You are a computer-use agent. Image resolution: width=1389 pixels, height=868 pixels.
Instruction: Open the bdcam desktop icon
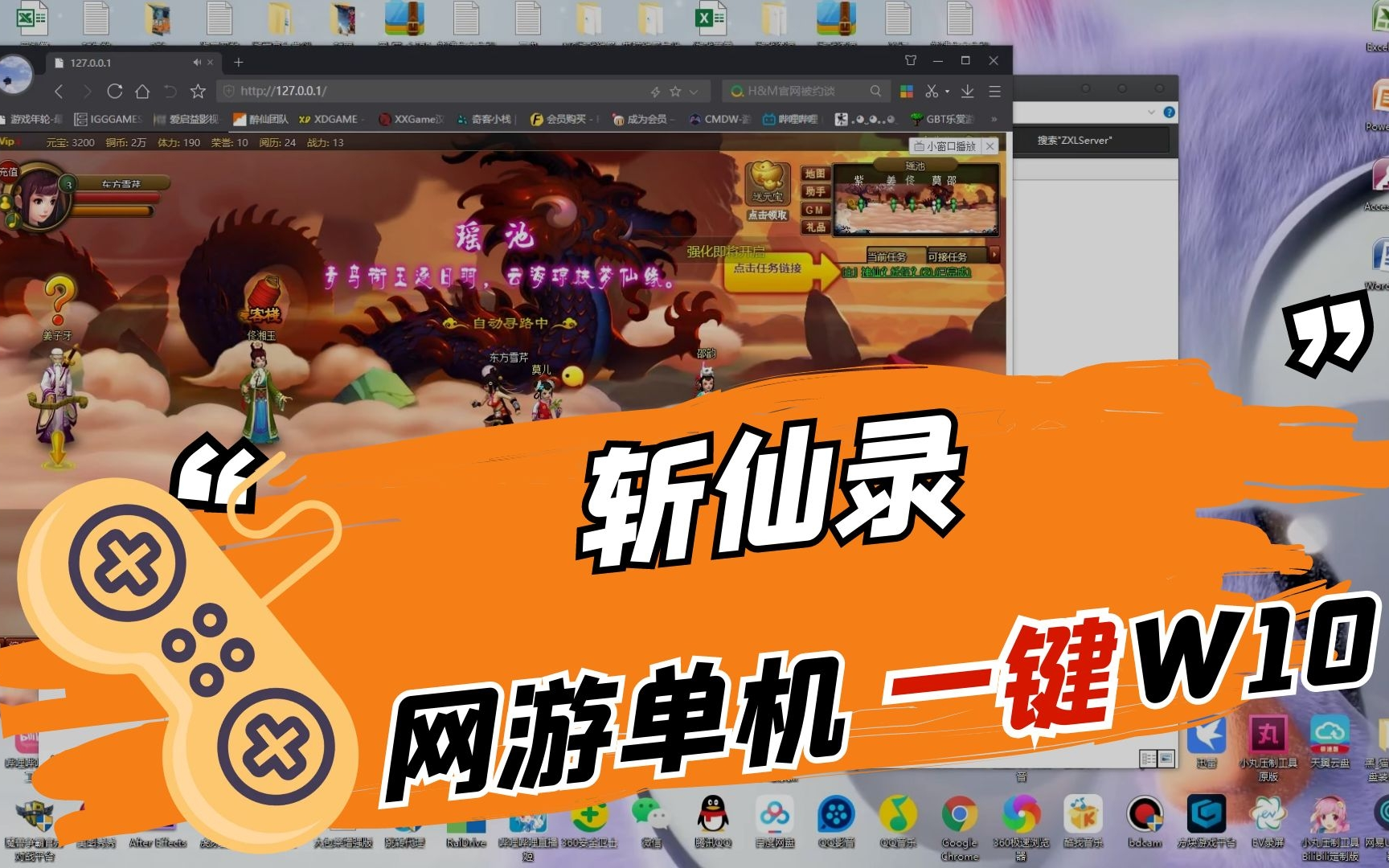pos(1145,821)
